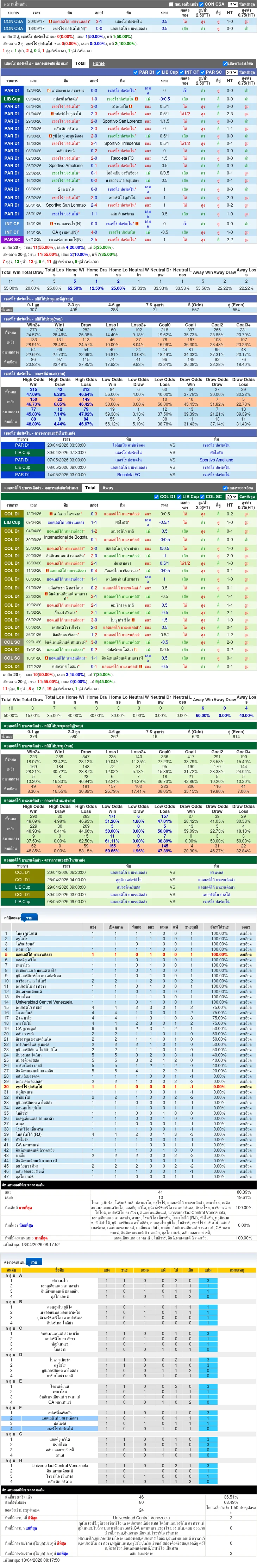257x1568 pixels.
Task: Toggle the PAR D1 league filter checkbox
Action: [x=136, y=72]
